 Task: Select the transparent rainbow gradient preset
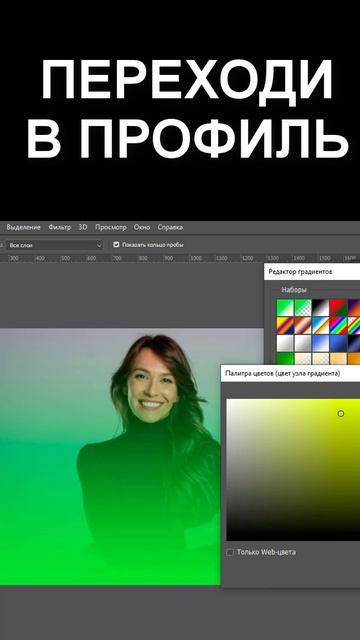tap(354, 325)
